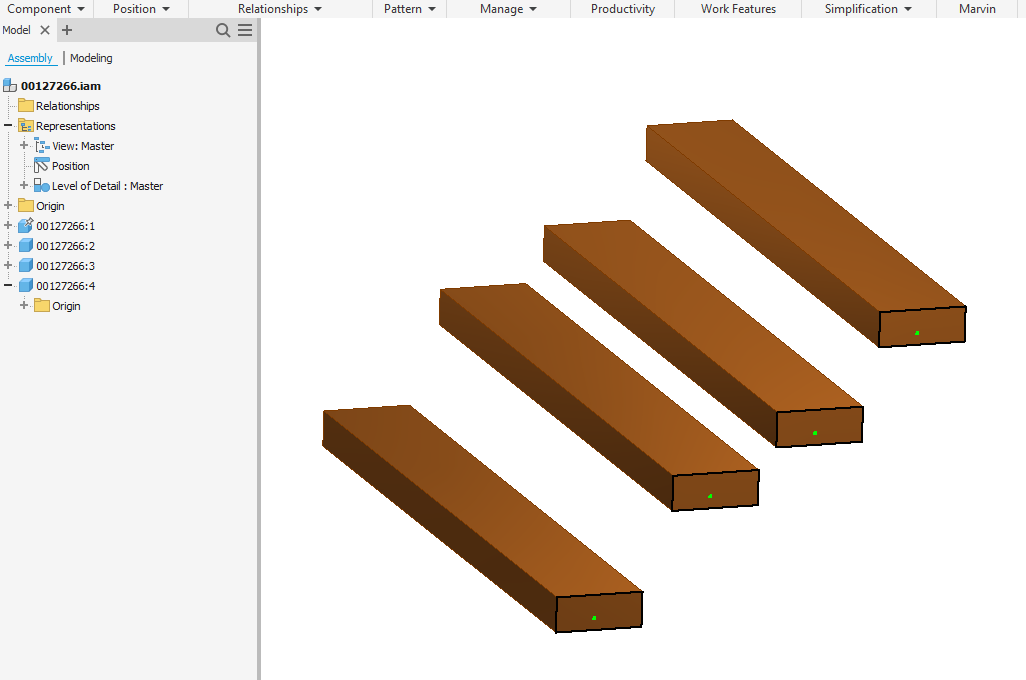Viewport: 1026px width, 680px height.
Task: Click the part cube icon of 00127266:2
Action: [24, 245]
